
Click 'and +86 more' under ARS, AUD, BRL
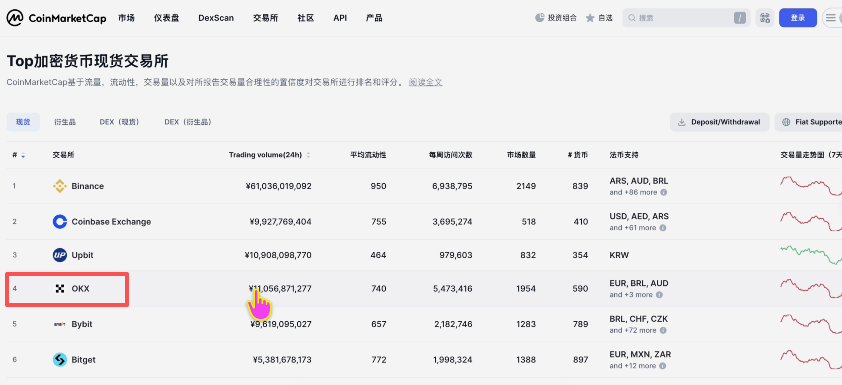pos(633,192)
